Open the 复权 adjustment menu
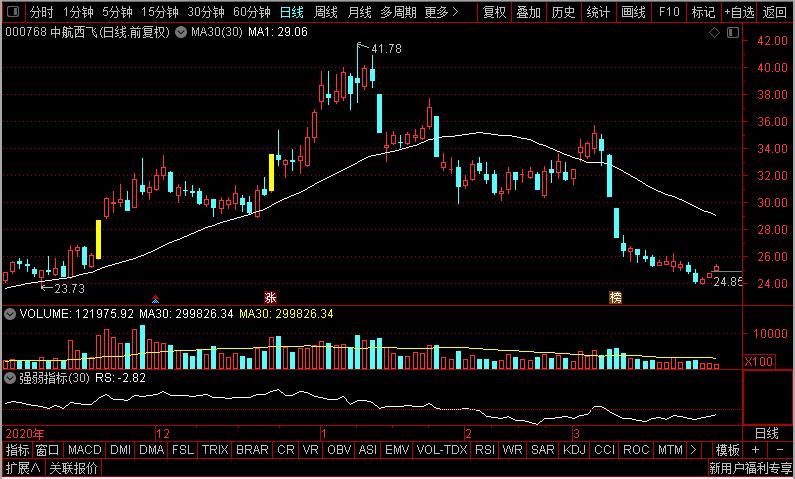The image size is (795, 479). click(x=494, y=12)
